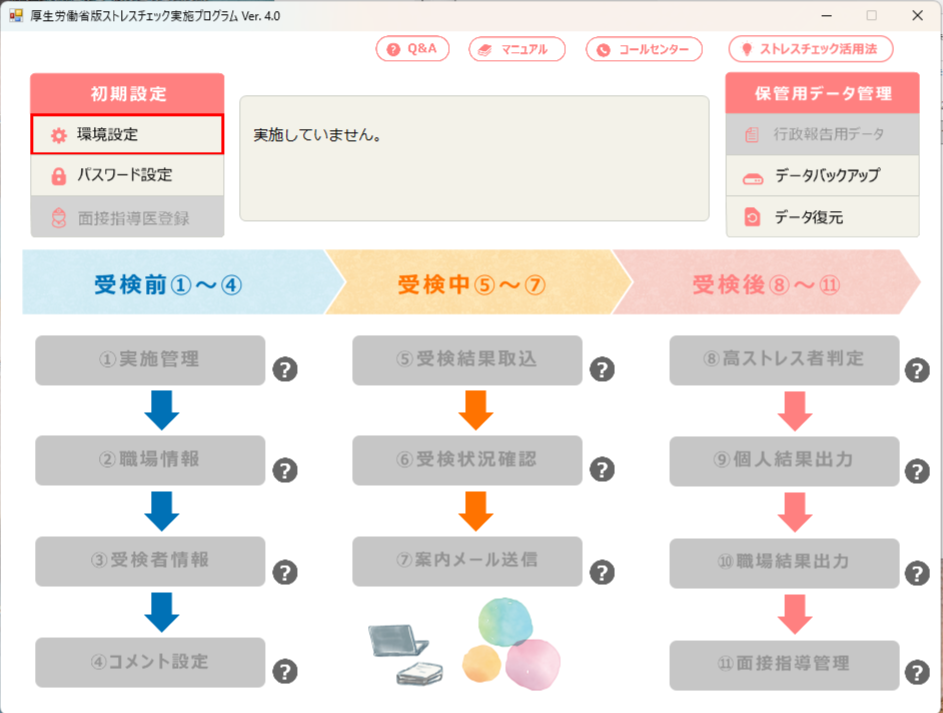
Task: Click help icon beside ①実施管理
Action: click(x=285, y=370)
